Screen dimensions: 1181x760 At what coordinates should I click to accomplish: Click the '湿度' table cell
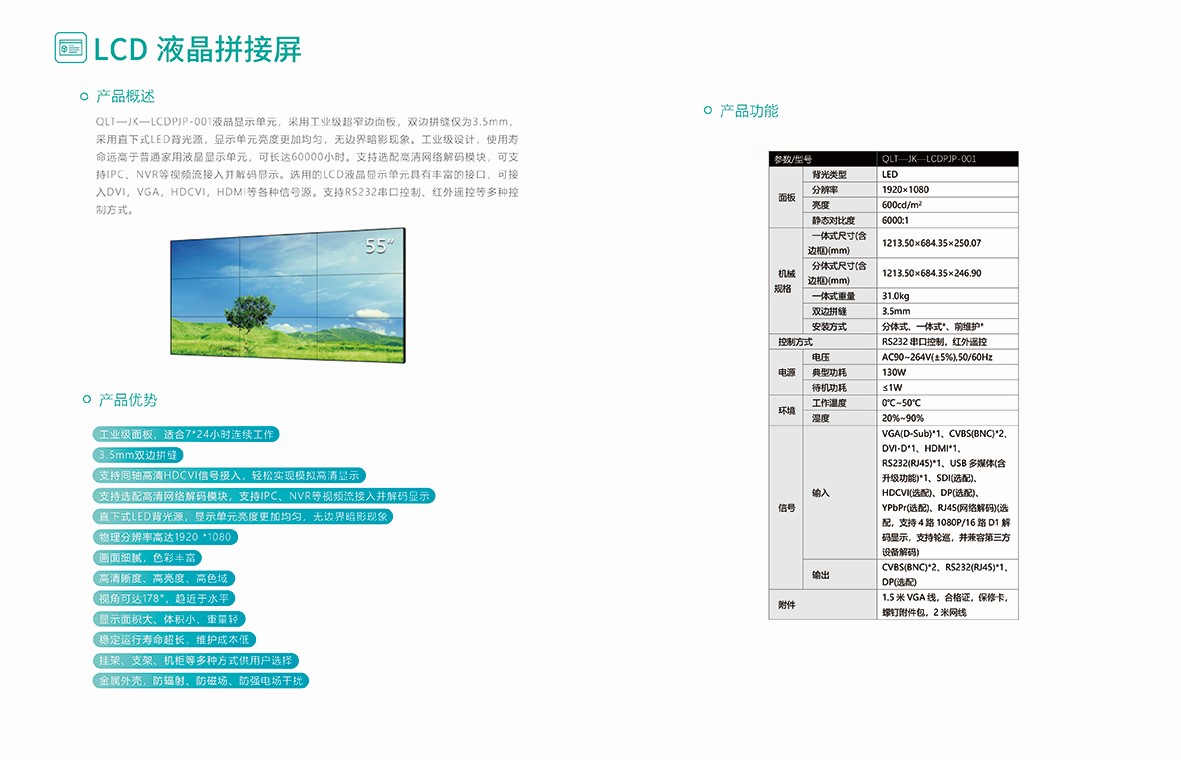[841, 418]
